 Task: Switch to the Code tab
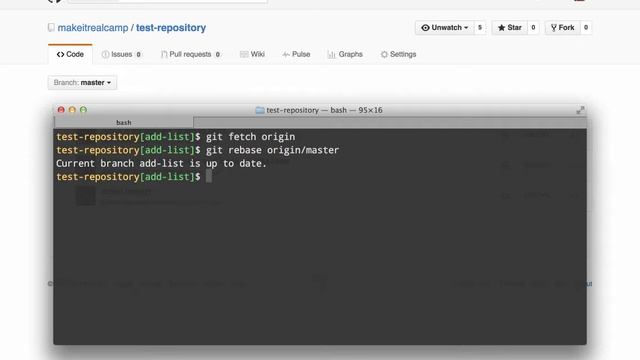pyautogui.click(x=70, y=54)
